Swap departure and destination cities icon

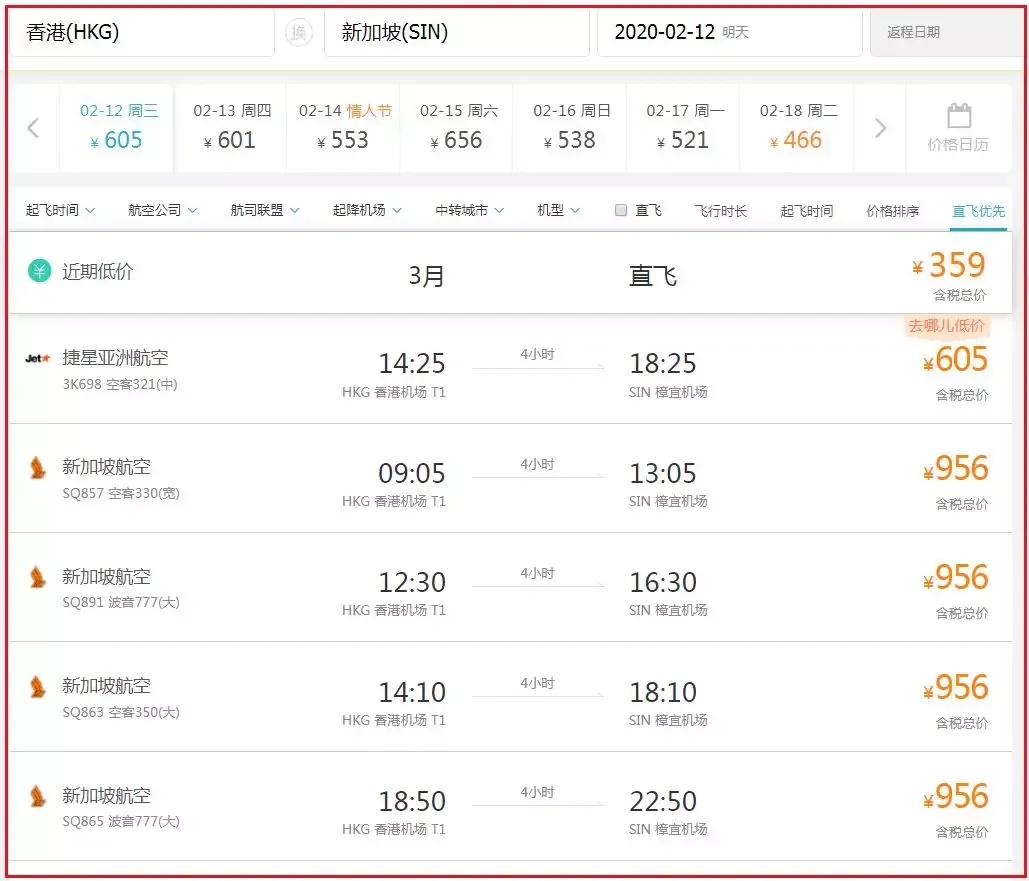coord(299,32)
